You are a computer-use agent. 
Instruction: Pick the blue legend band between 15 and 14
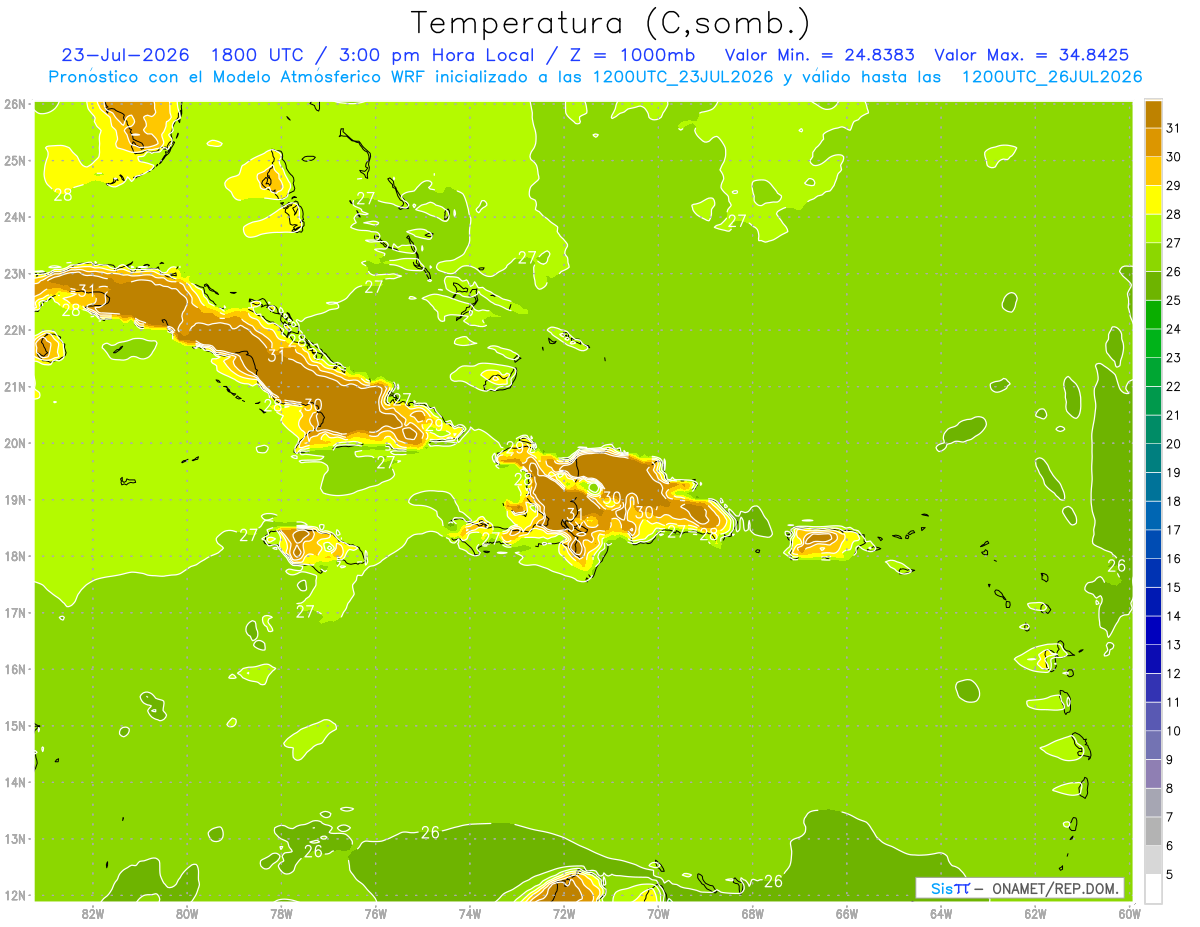pyautogui.click(x=1153, y=601)
